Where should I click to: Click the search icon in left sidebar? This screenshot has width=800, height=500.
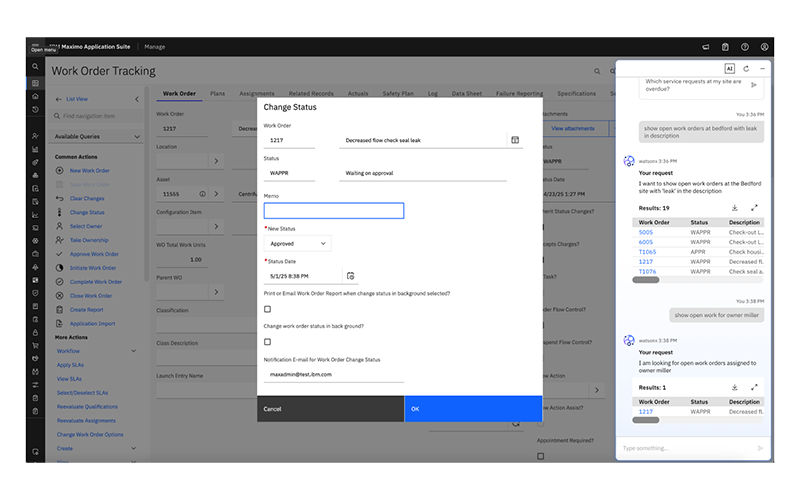pos(36,67)
